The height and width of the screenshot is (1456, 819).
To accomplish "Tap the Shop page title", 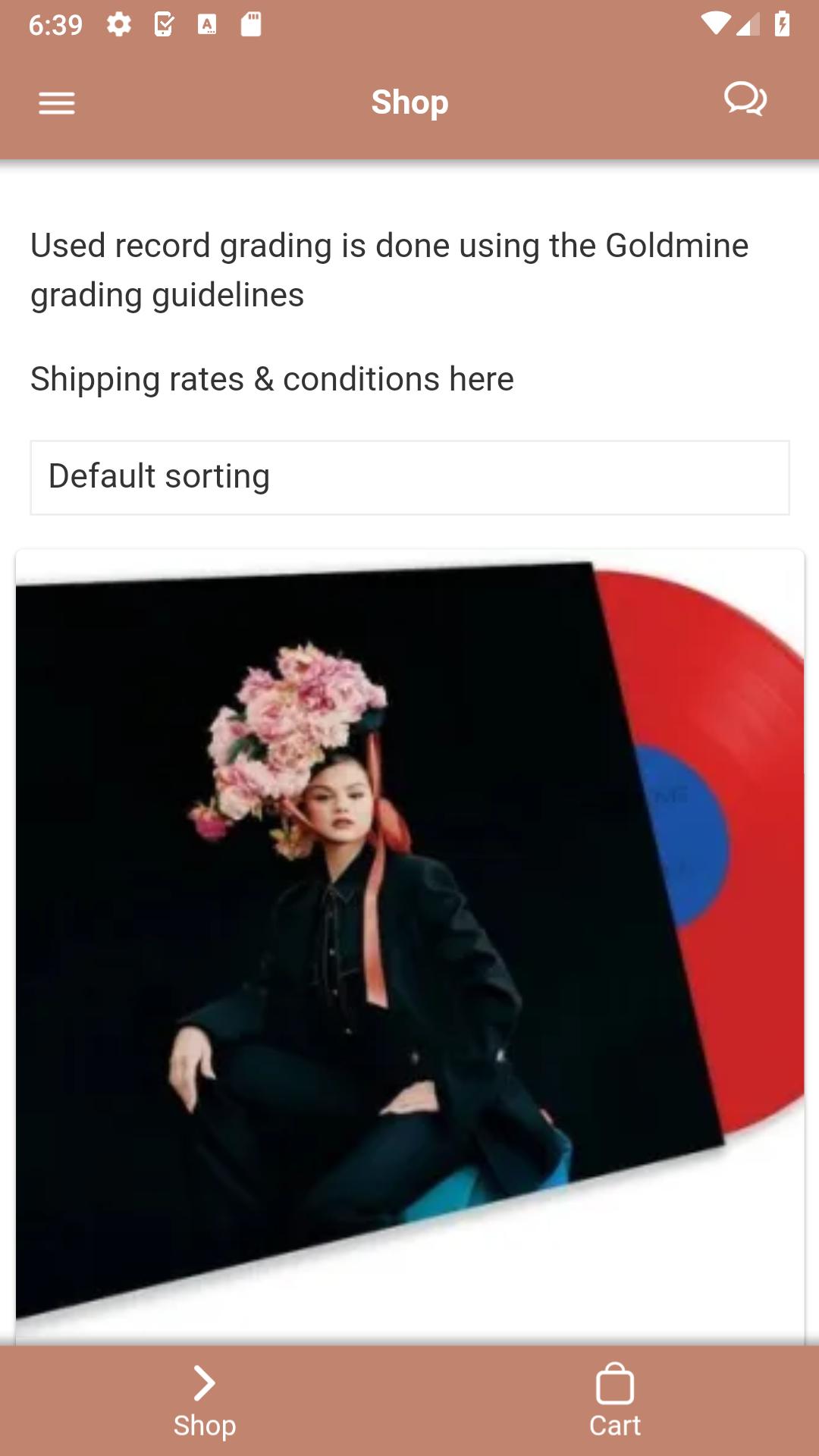I will click(409, 102).
